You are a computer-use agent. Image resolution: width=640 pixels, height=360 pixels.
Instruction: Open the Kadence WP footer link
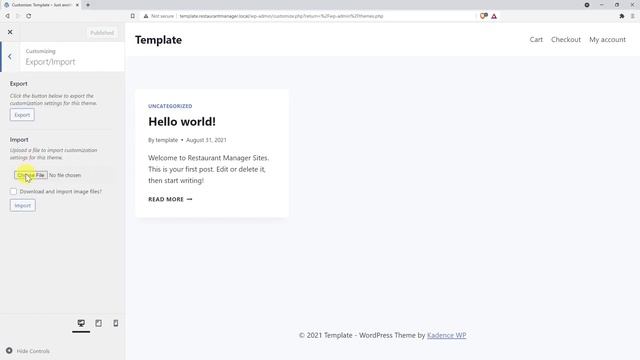(447, 335)
